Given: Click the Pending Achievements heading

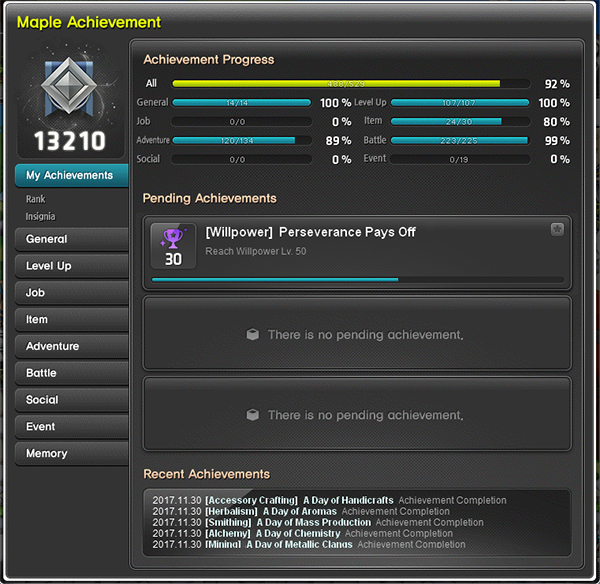Looking at the screenshot, I should (209, 198).
